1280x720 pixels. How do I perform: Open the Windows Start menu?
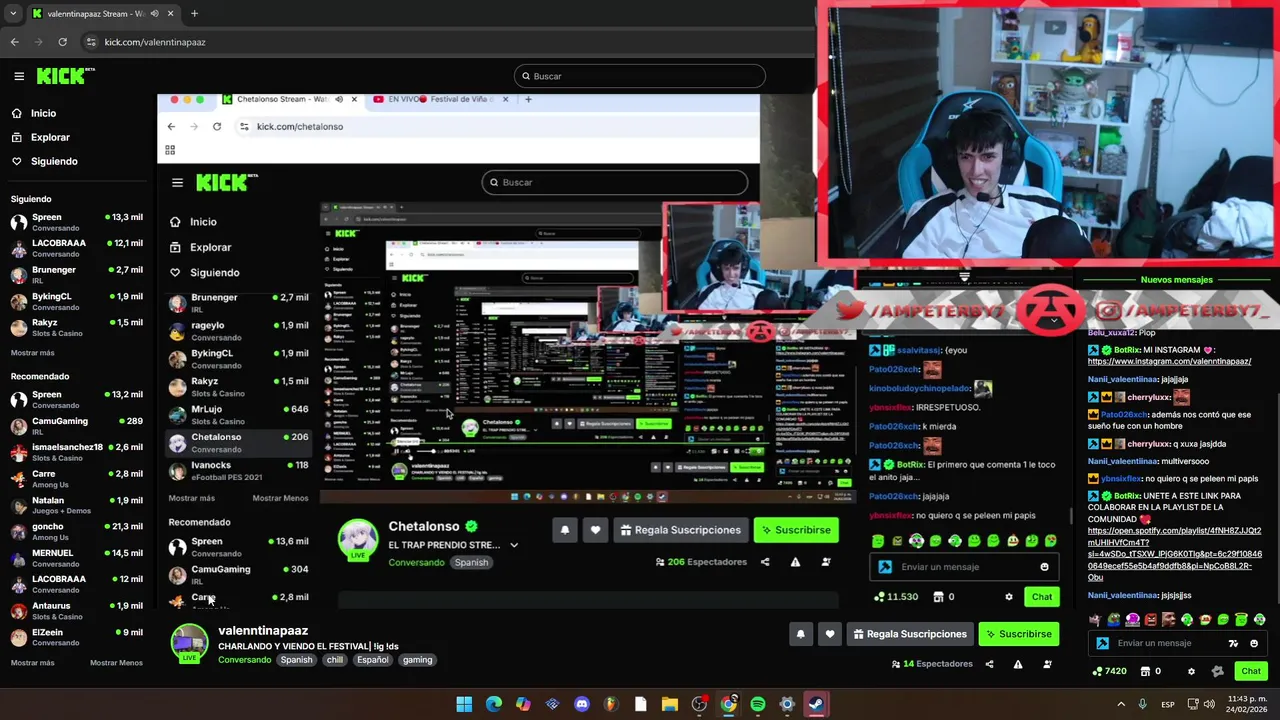pyautogui.click(x=464, y=704)
